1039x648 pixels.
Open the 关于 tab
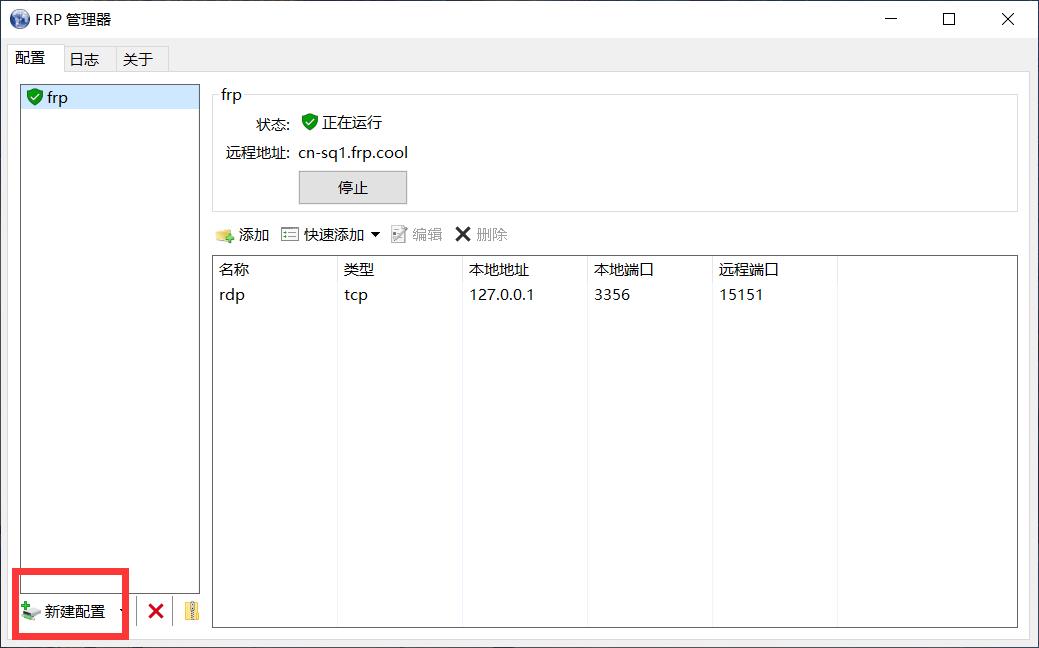142,60
